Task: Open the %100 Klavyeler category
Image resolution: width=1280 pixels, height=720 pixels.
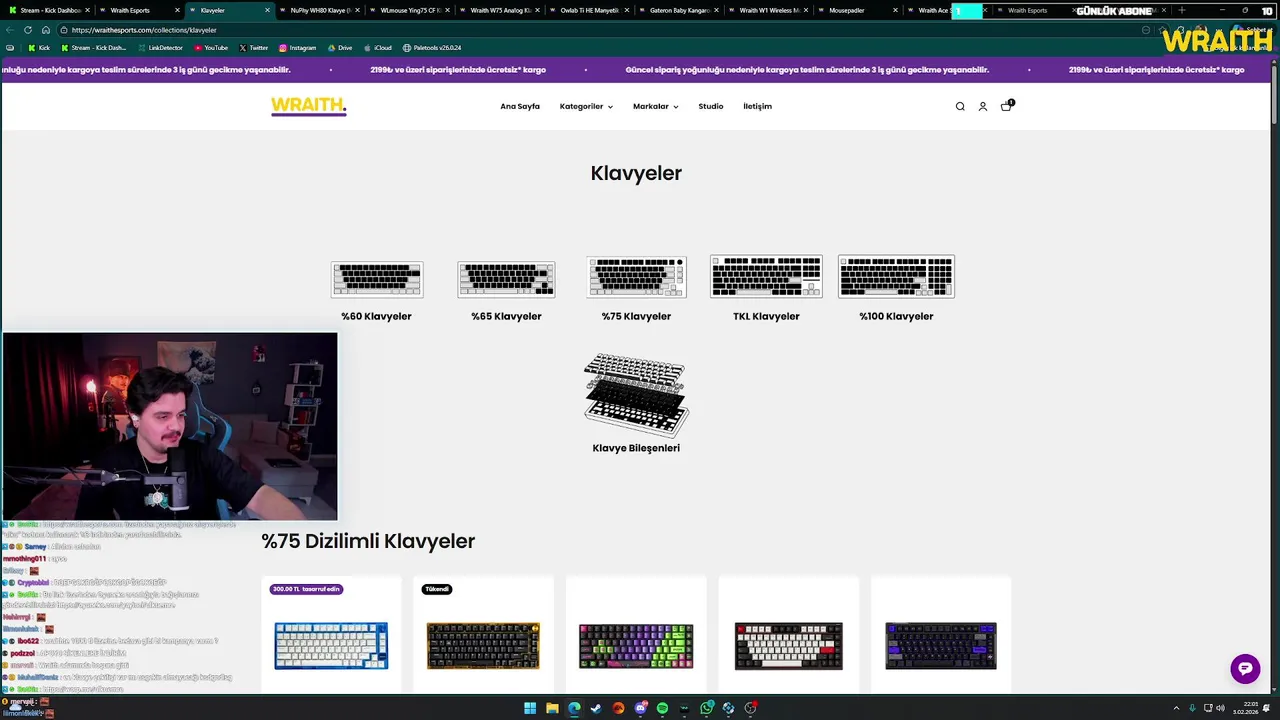Action: coord(896,289)
